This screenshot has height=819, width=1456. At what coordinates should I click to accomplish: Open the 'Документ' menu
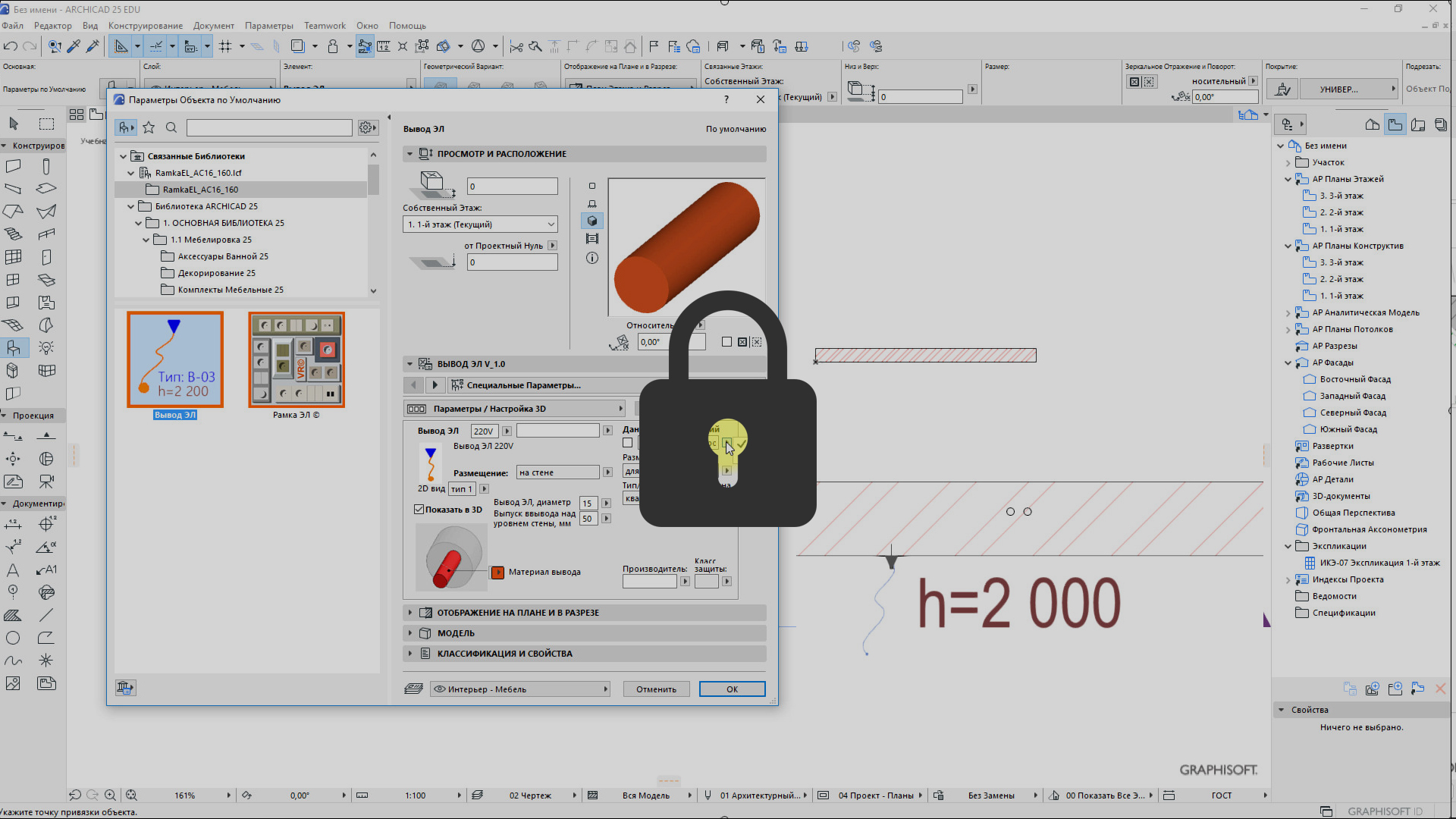(x=214, y=26)
